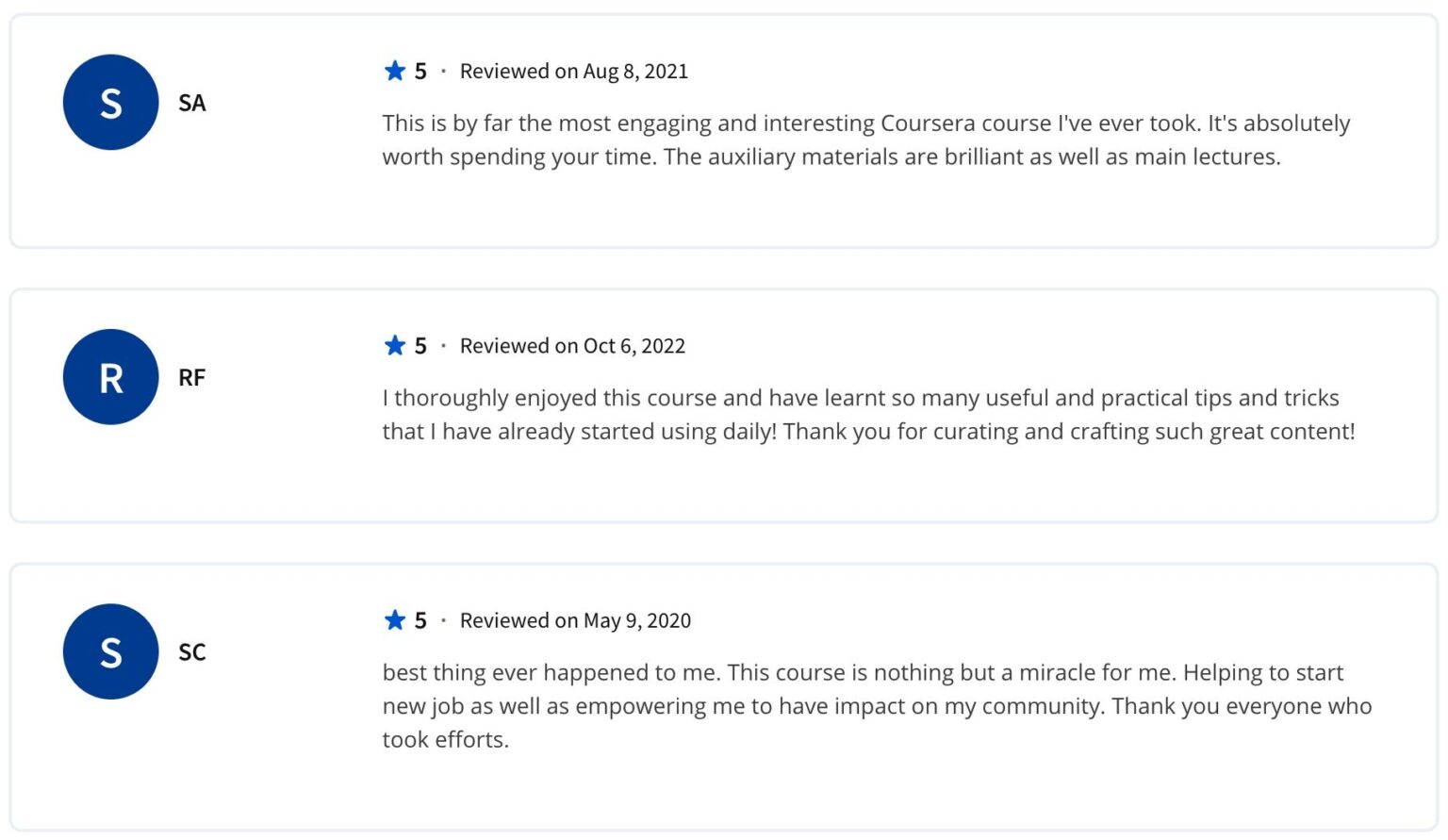Screen dimensions: 1448x840
Task: Click the text 'worth spending your time'
Action: coord(518,157)
